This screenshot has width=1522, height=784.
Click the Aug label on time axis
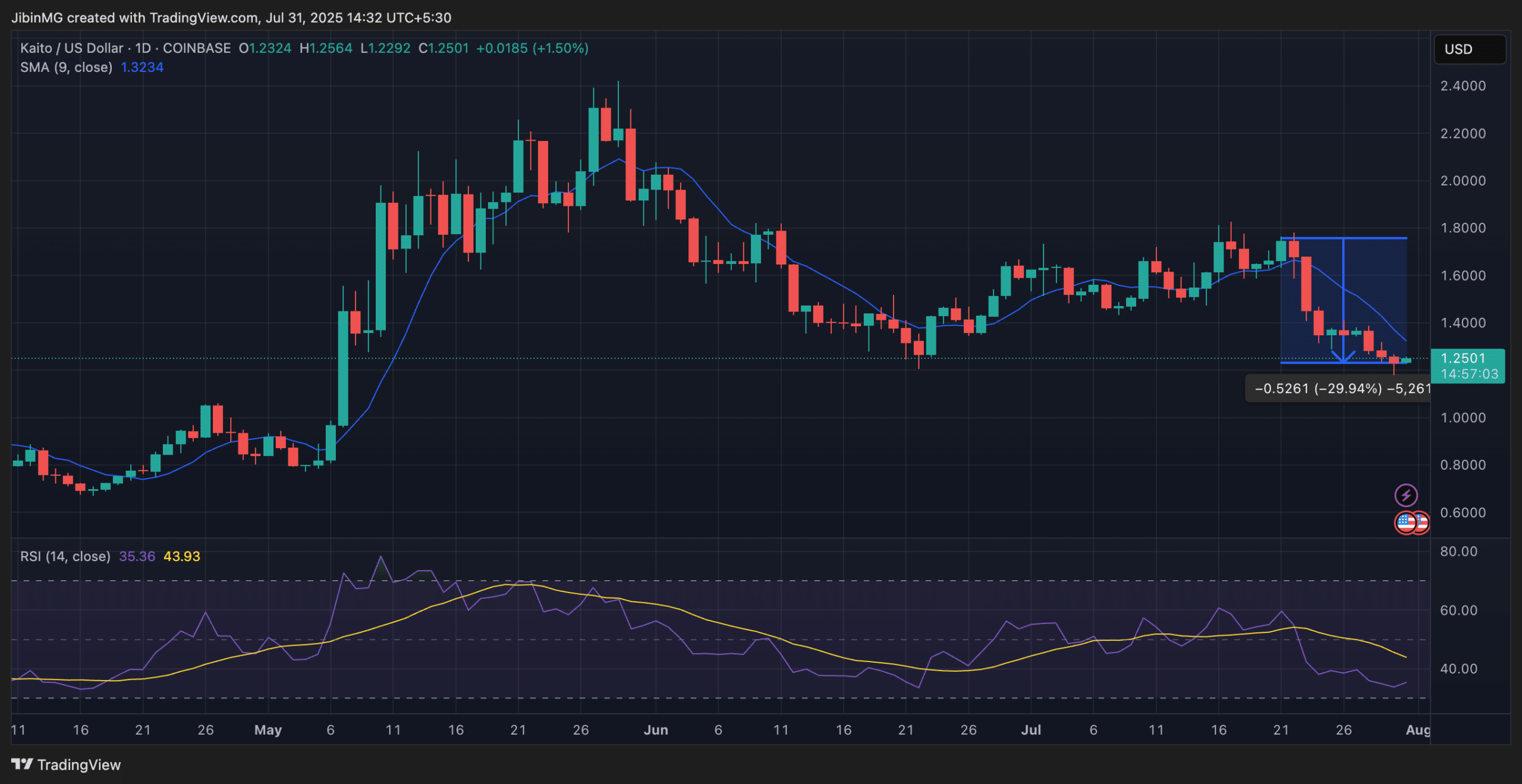tap(1417, 730)
